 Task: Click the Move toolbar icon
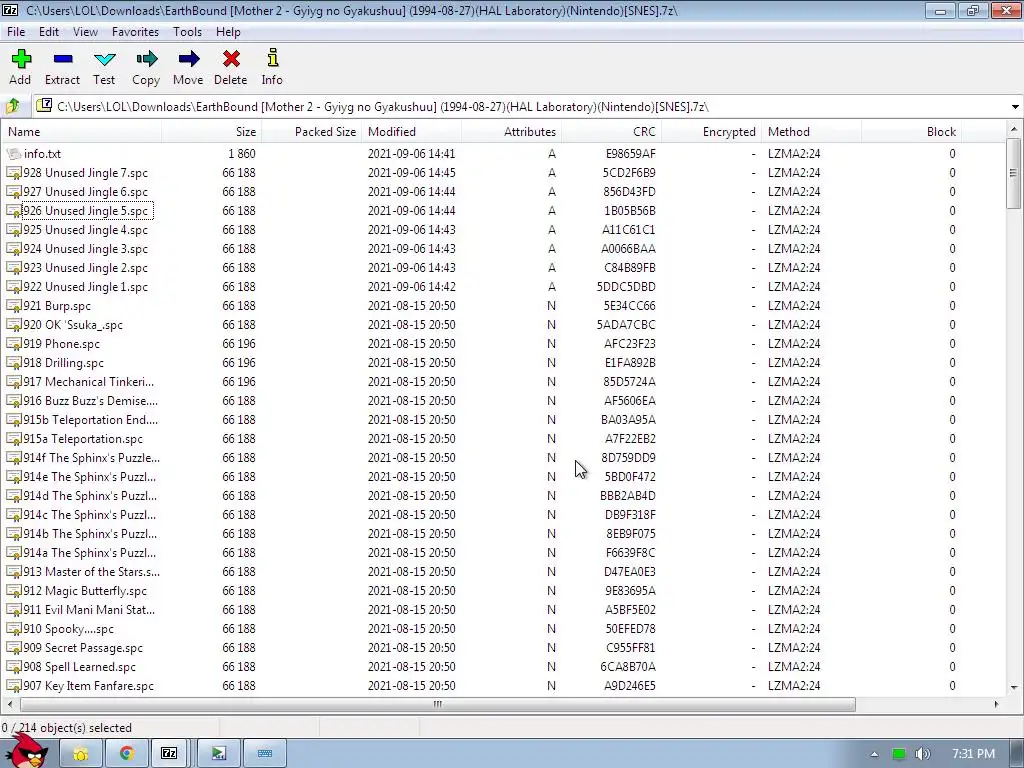click(189, 59)
